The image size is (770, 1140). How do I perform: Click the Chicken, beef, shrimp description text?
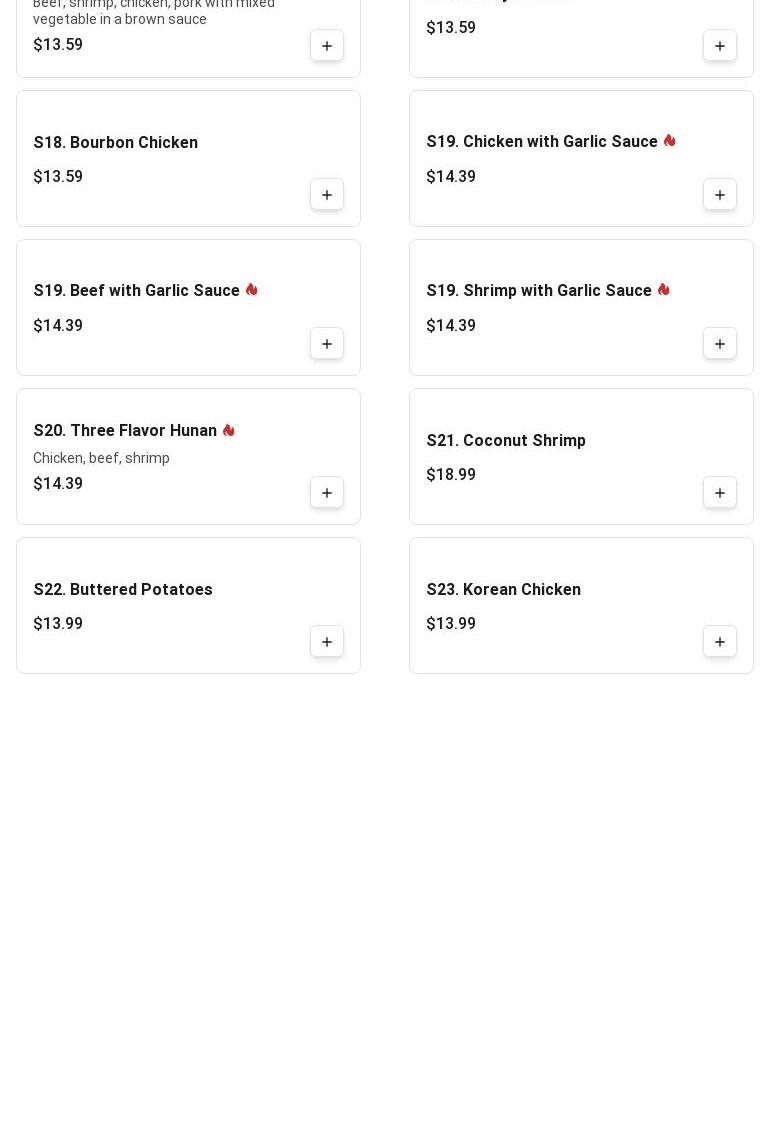(101, 458)
